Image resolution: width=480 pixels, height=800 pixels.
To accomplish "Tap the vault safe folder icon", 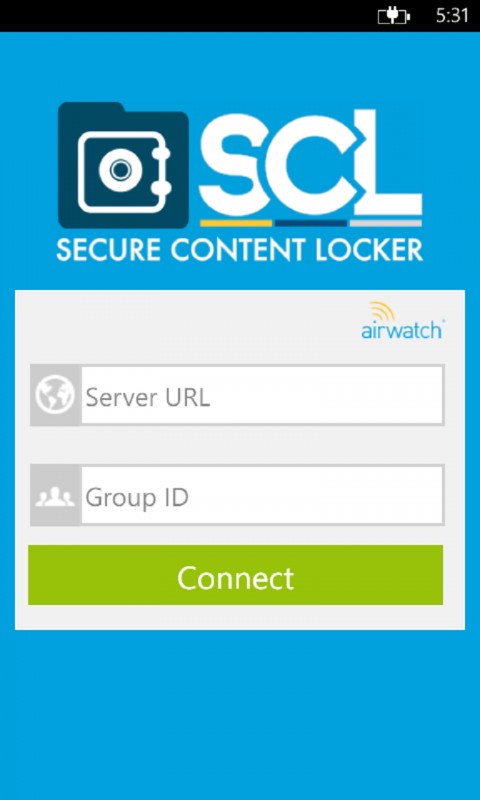I will click(123, 165).
